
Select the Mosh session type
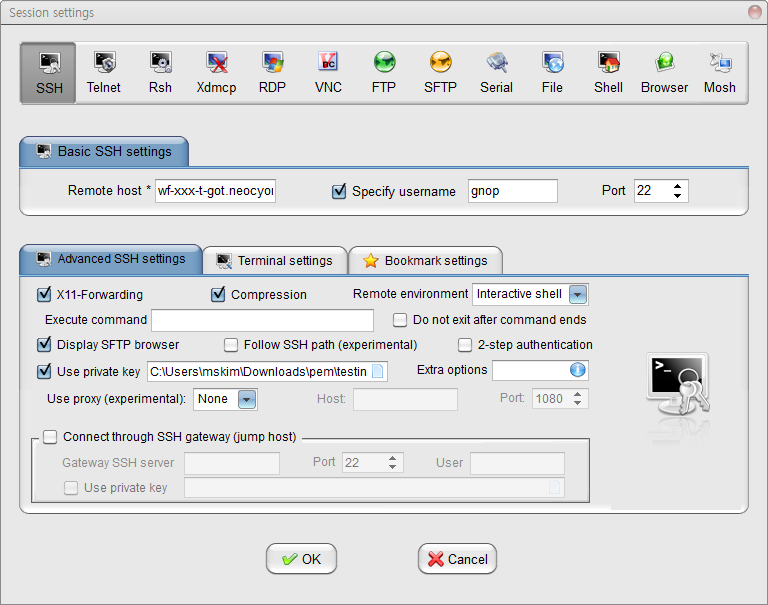point(720,73)
